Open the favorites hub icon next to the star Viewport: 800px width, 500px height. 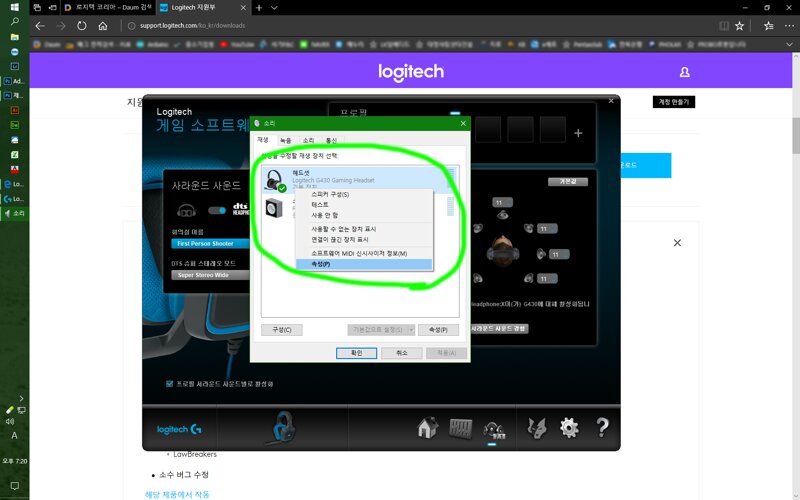pos(768,26)
